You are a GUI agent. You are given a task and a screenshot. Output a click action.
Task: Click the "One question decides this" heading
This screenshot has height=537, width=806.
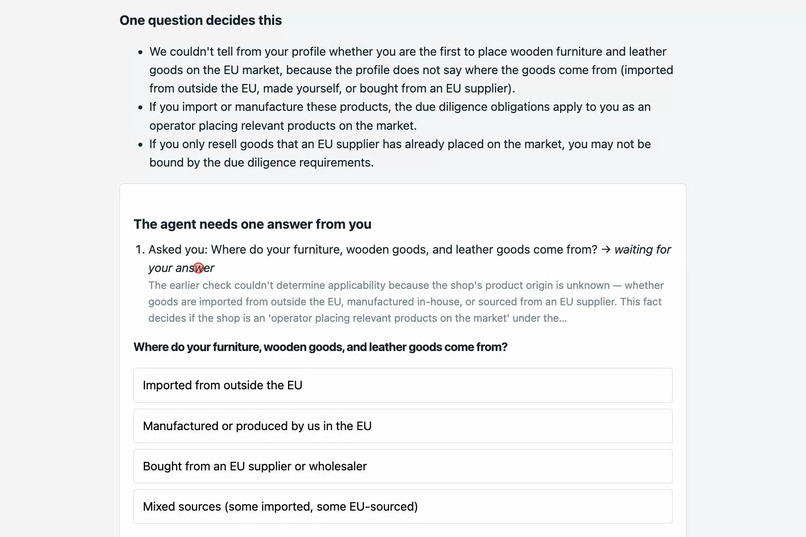click(x=200, y=21)
